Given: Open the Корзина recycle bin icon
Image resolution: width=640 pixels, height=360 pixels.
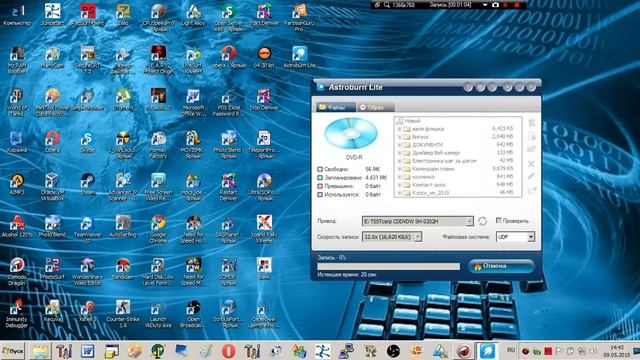Looking at the screenshot, I should pyautogui.click(x=17, y=142).
